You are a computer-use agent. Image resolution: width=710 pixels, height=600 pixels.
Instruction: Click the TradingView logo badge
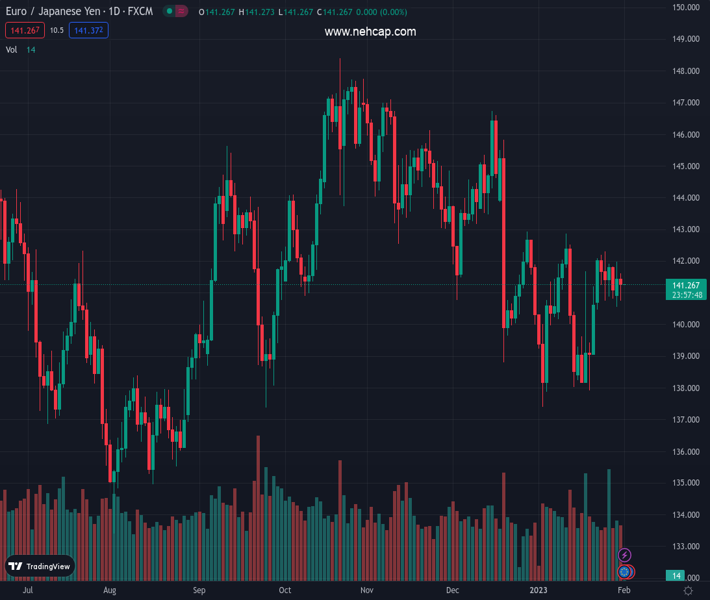(x=40, y=566)
